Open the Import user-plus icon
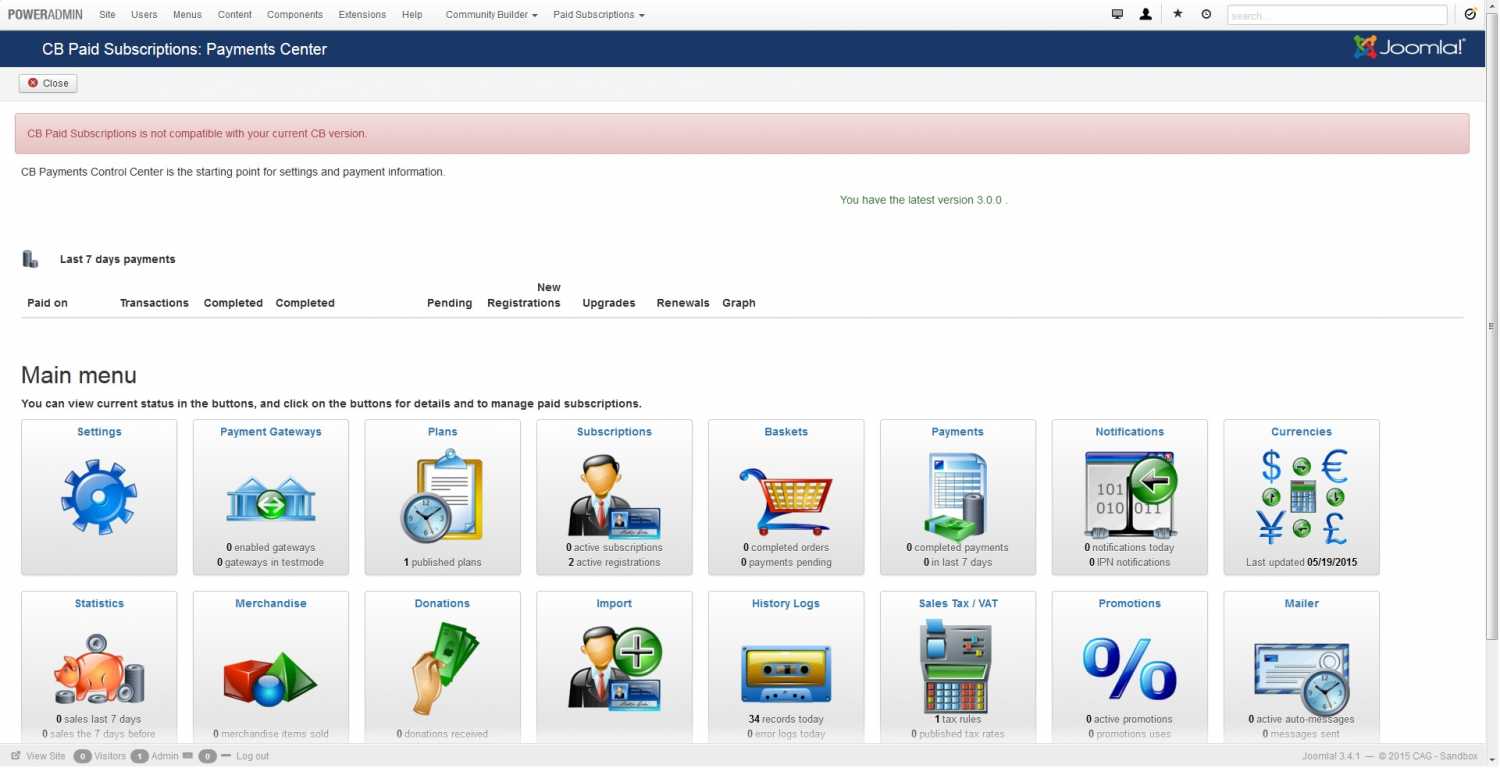Viewport: 1500px width, 768px height. [614, 669]
